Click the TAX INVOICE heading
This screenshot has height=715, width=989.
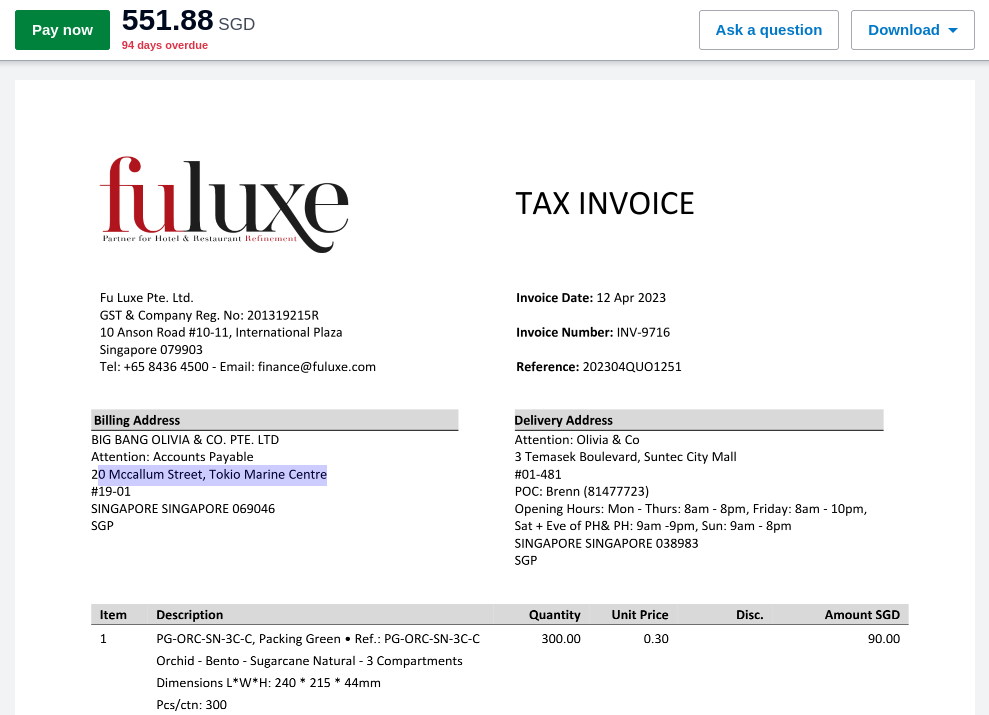coord(604,204)
